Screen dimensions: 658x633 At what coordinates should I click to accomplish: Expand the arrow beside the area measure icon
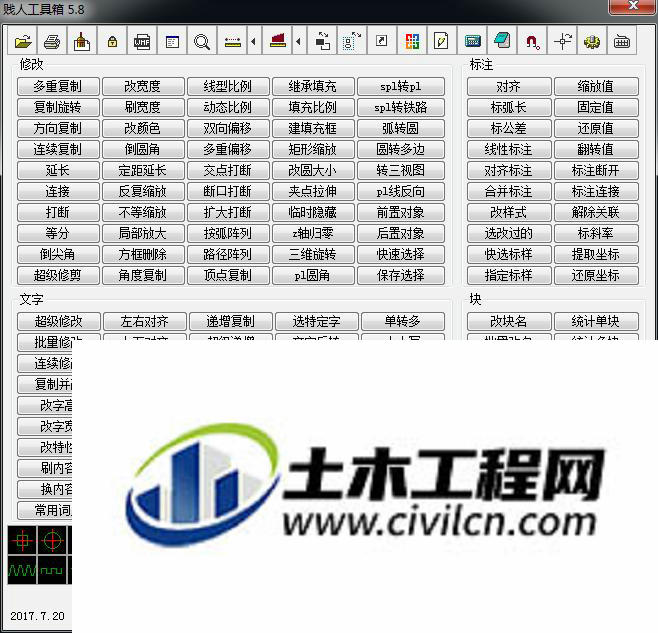(298, 41)
